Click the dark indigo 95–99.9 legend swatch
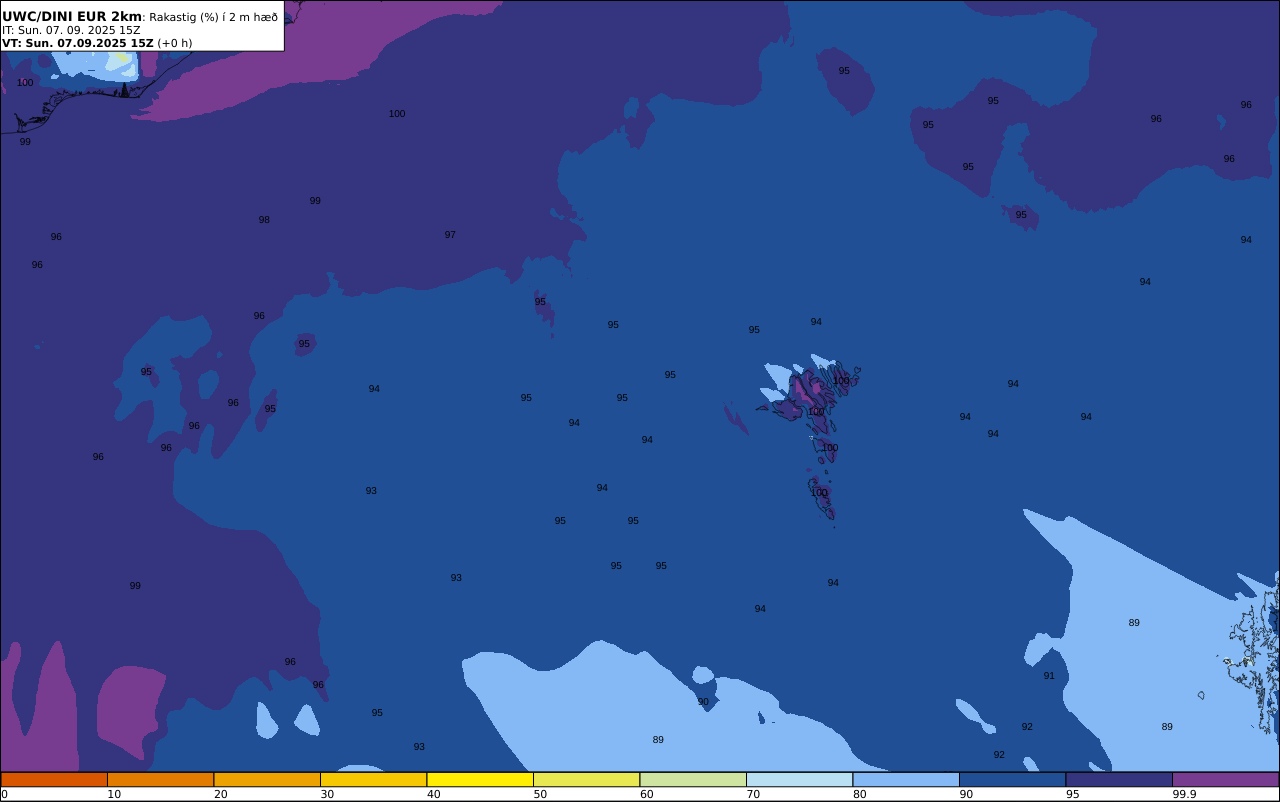 tap(1119, 779)
